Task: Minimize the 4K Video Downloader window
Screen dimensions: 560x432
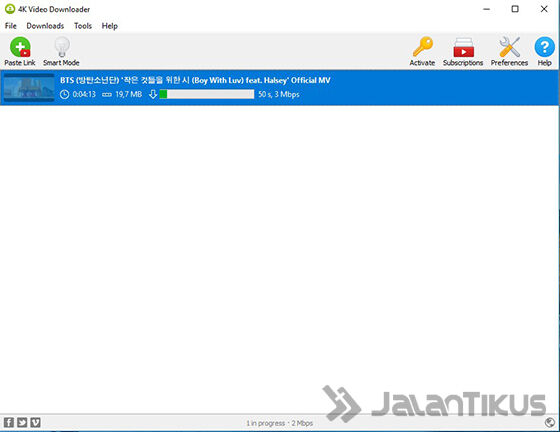Action: point(486,9)
